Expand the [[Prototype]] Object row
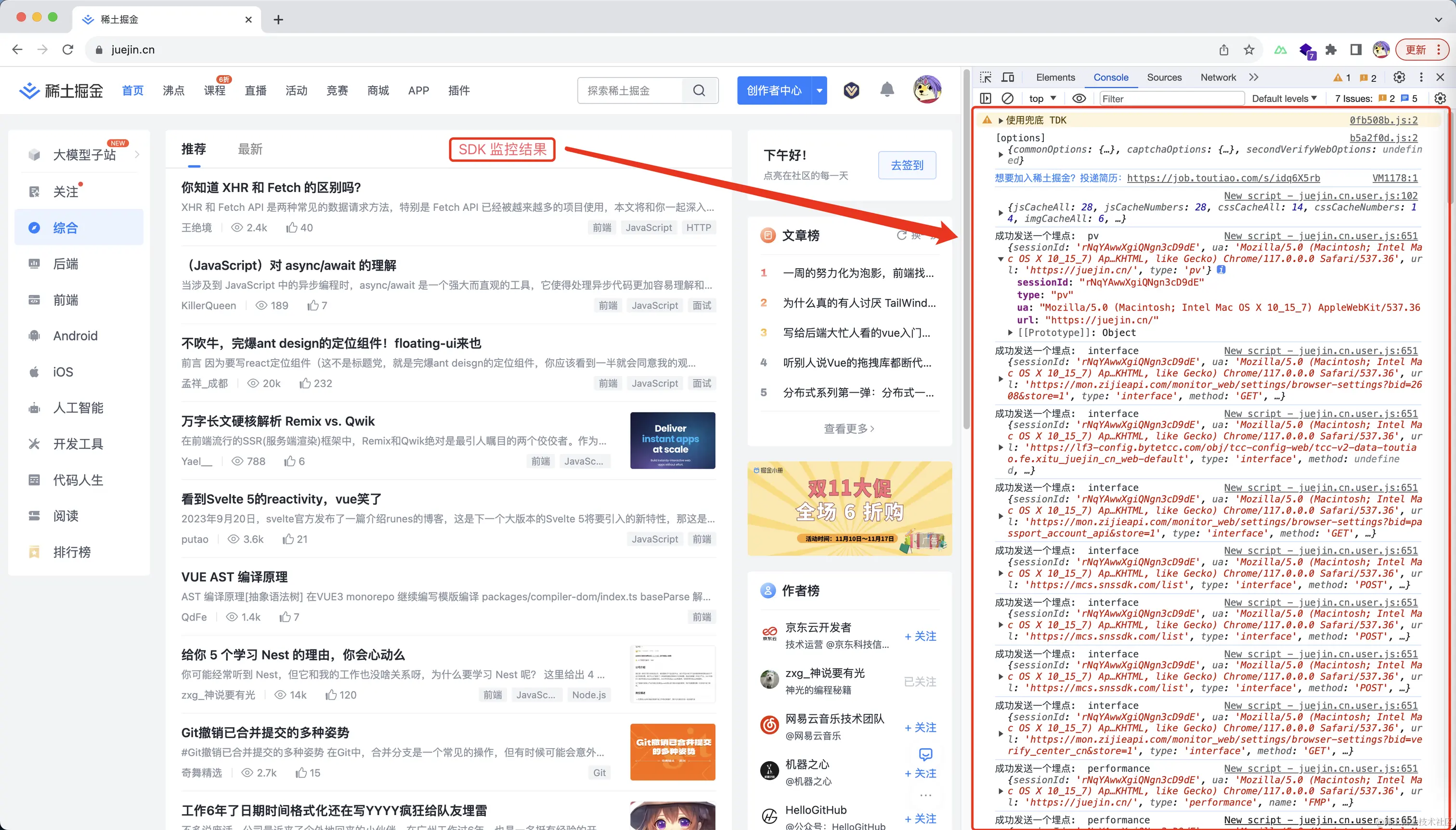The image size is (1456, 830). pyautogui.click(x=1010, y=332)
